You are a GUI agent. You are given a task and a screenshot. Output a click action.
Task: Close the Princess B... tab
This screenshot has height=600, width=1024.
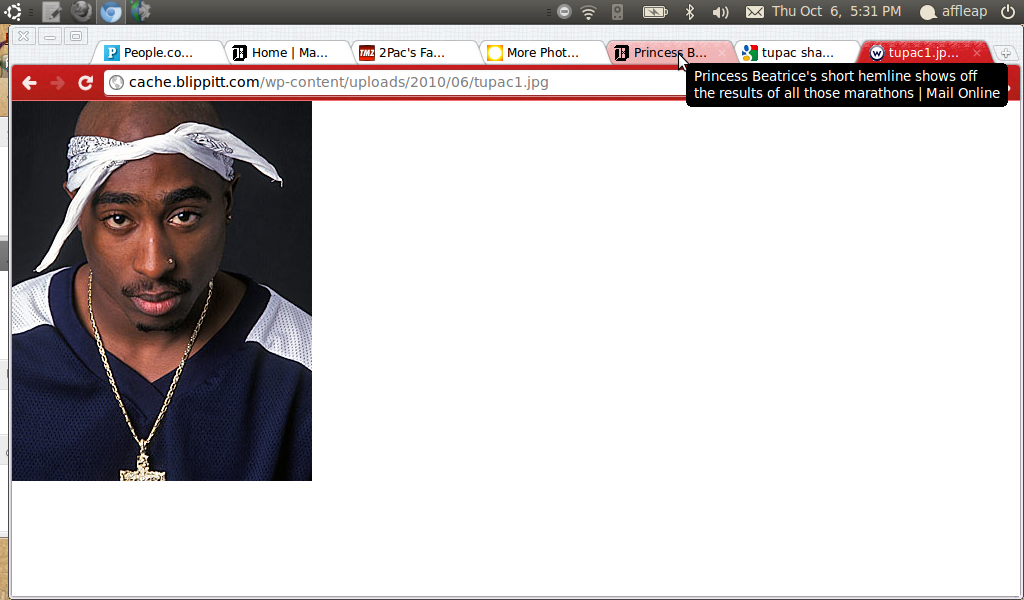click(x=722, y=53)
